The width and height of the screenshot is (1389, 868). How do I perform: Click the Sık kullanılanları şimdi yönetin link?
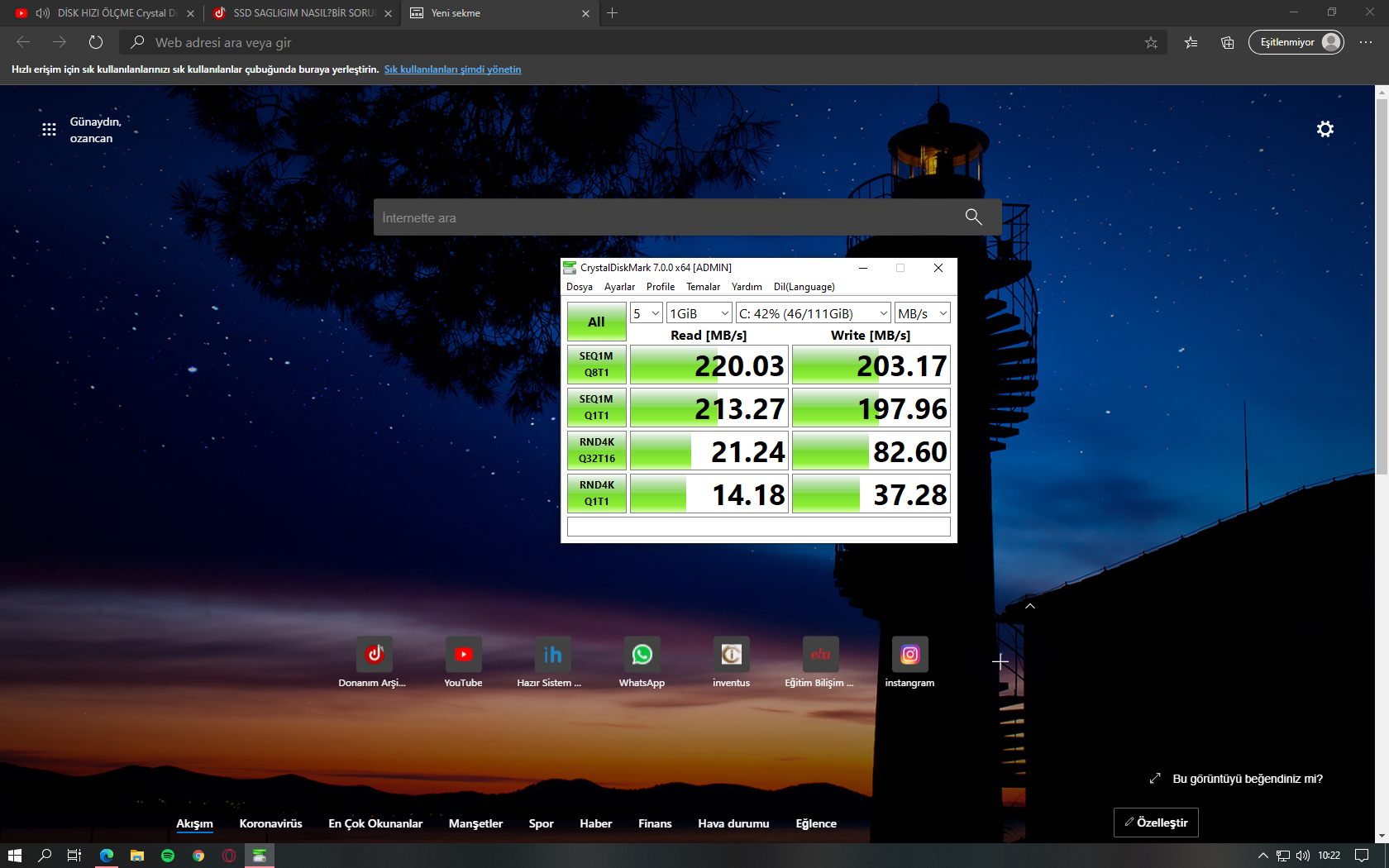coord(452,69)
